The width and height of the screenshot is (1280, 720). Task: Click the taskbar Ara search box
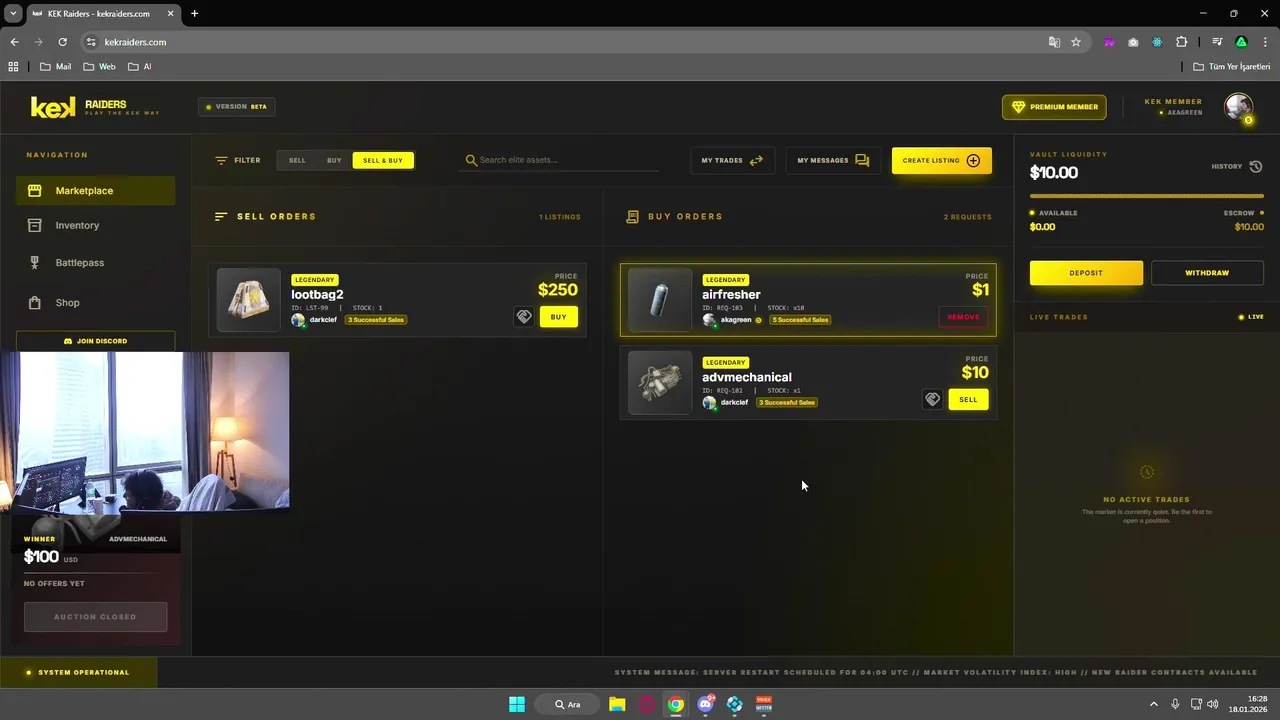[567, 704]
